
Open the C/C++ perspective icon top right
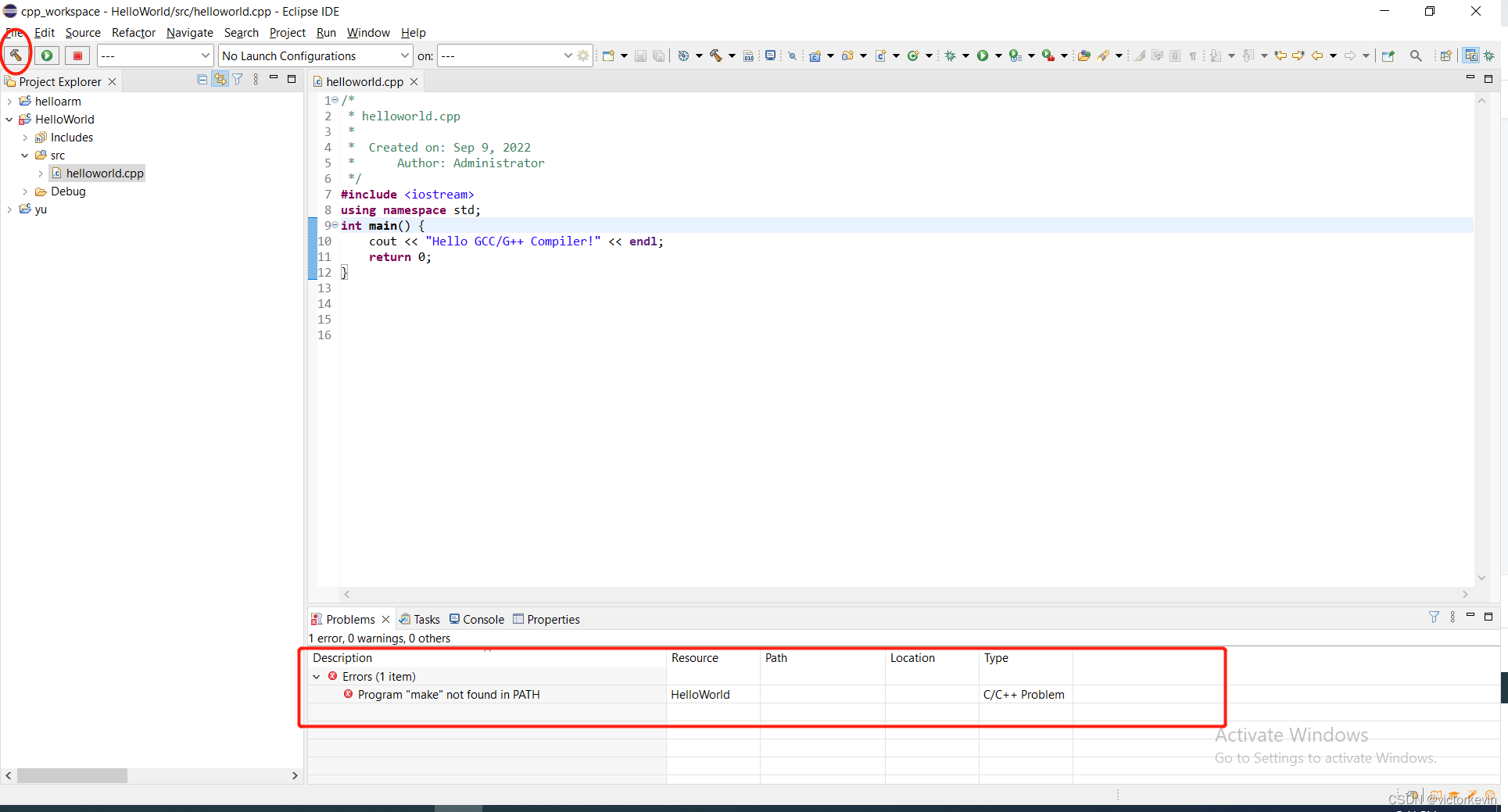[x=1471, y=55]
